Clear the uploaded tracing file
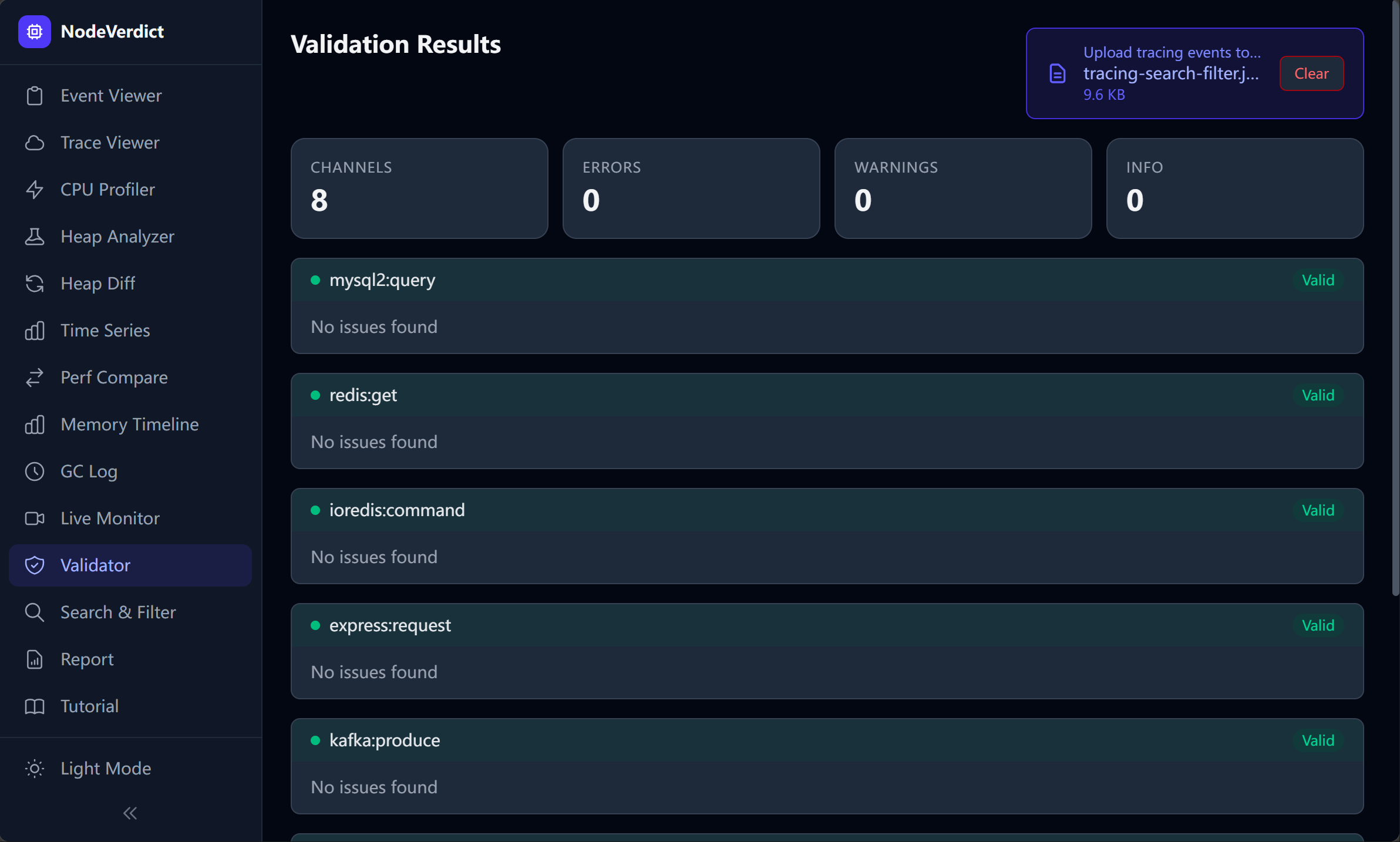 [1311, 73]
